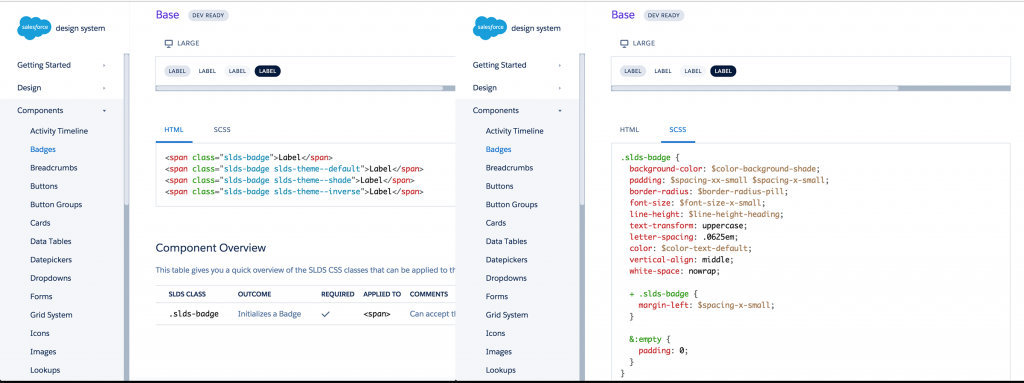The image size is (1024, 383).
Task: Open the HTML tab in the left page
Action: (x=174, y=130)
